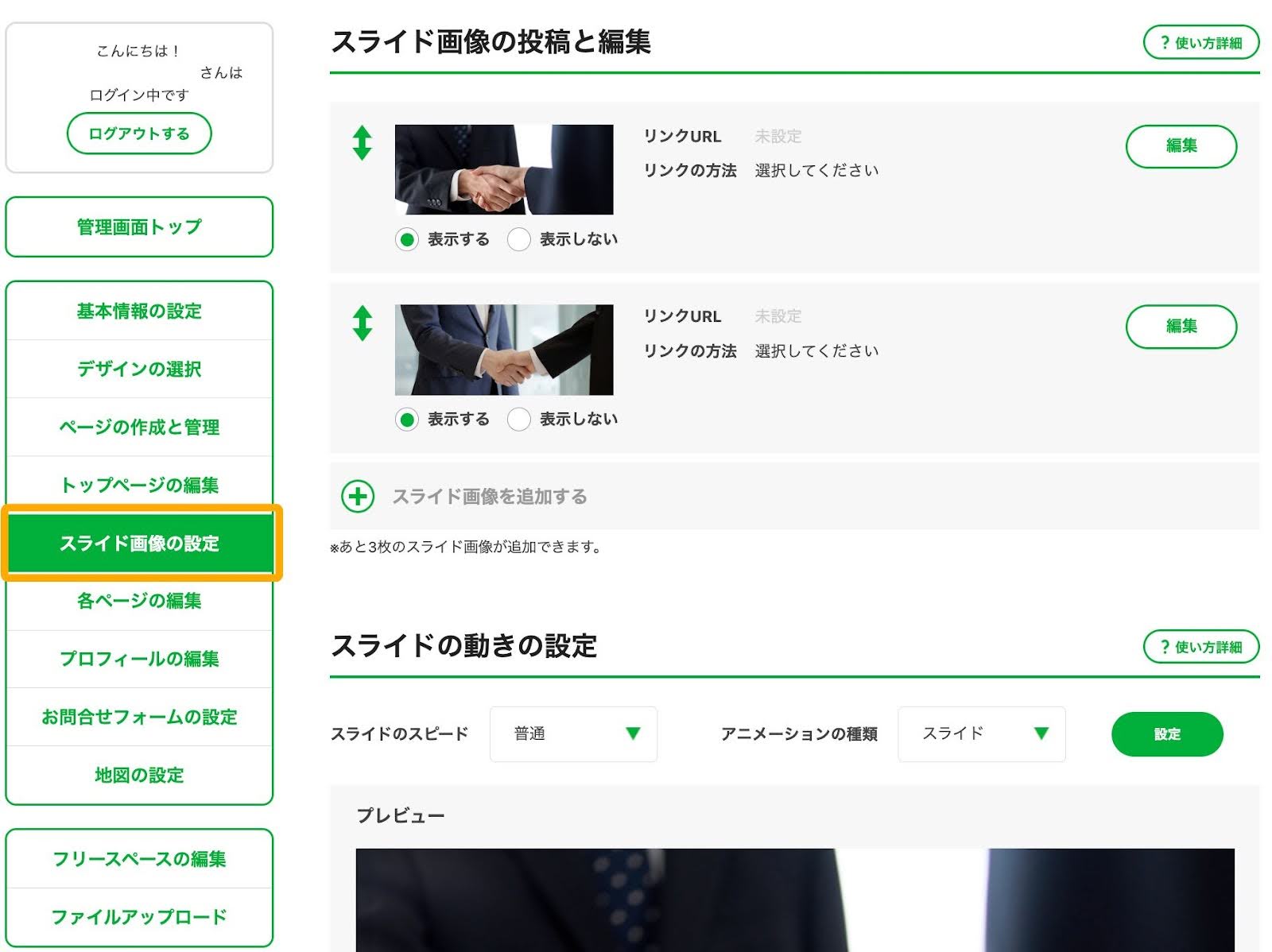Click 選択してください of the first slide

coord(816,171)
